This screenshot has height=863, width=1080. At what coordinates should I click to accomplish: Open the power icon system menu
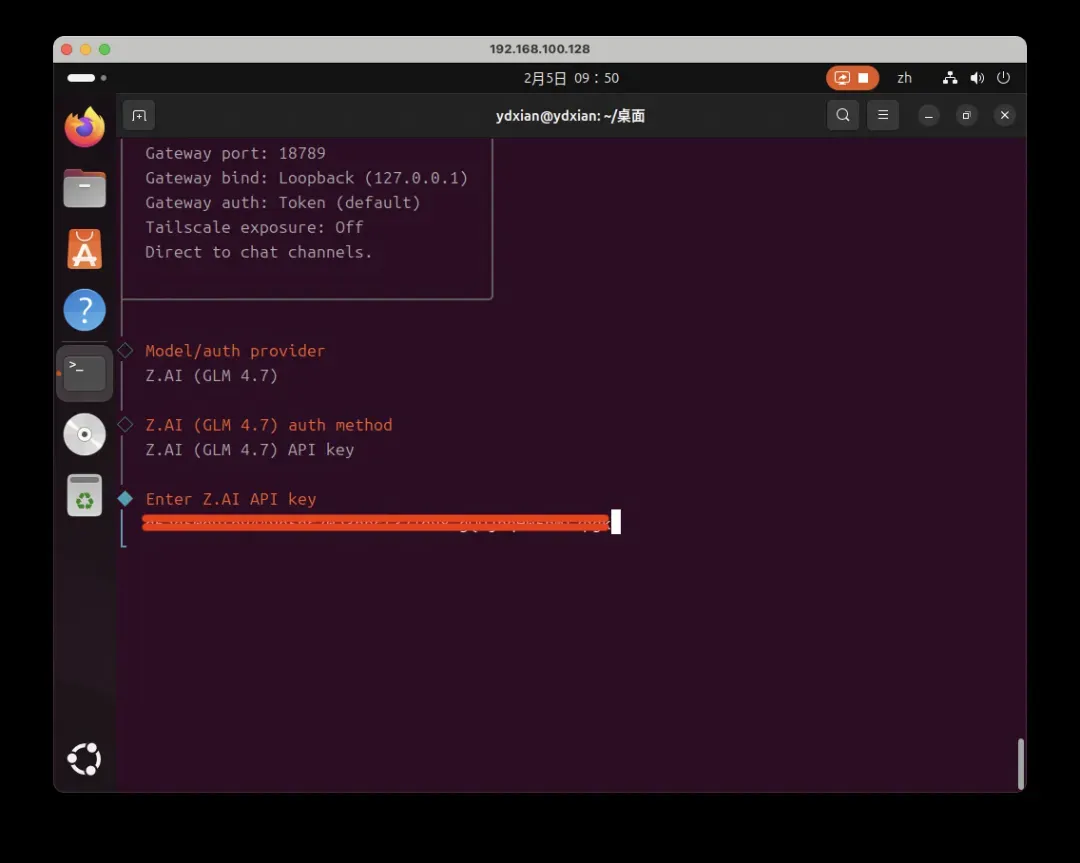click(x=1003, y=78)
